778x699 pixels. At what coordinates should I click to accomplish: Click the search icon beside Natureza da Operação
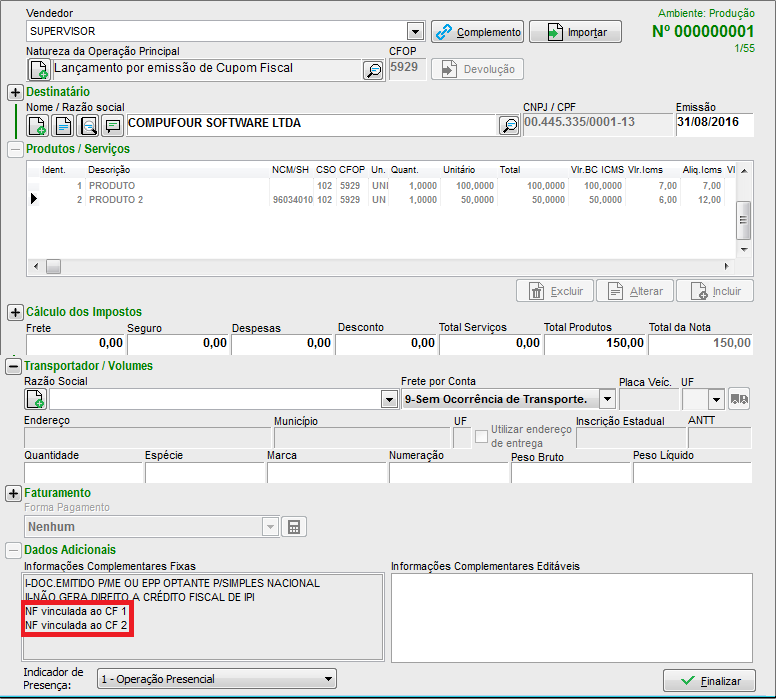click(372, 70)
